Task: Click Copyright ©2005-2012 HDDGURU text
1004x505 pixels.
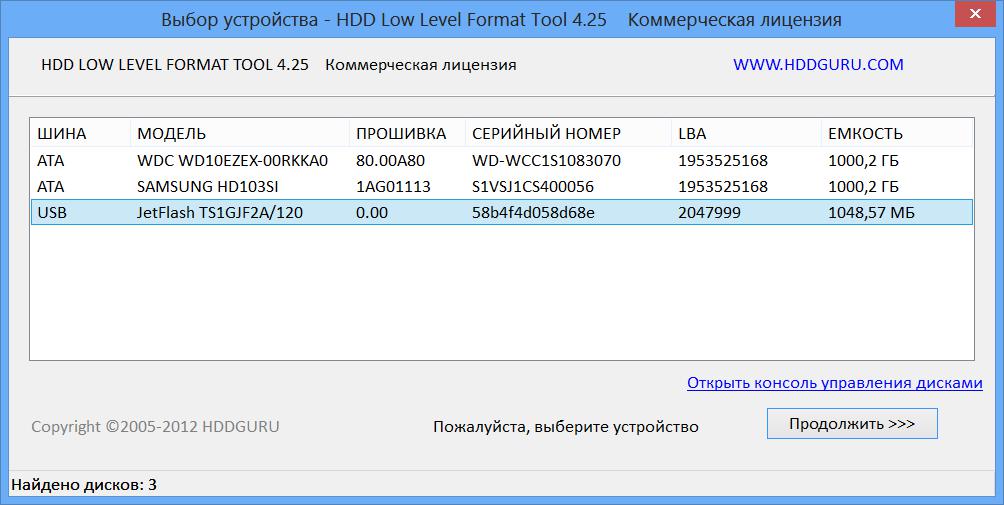Action: pyautogui.click(x=156, y=426)
